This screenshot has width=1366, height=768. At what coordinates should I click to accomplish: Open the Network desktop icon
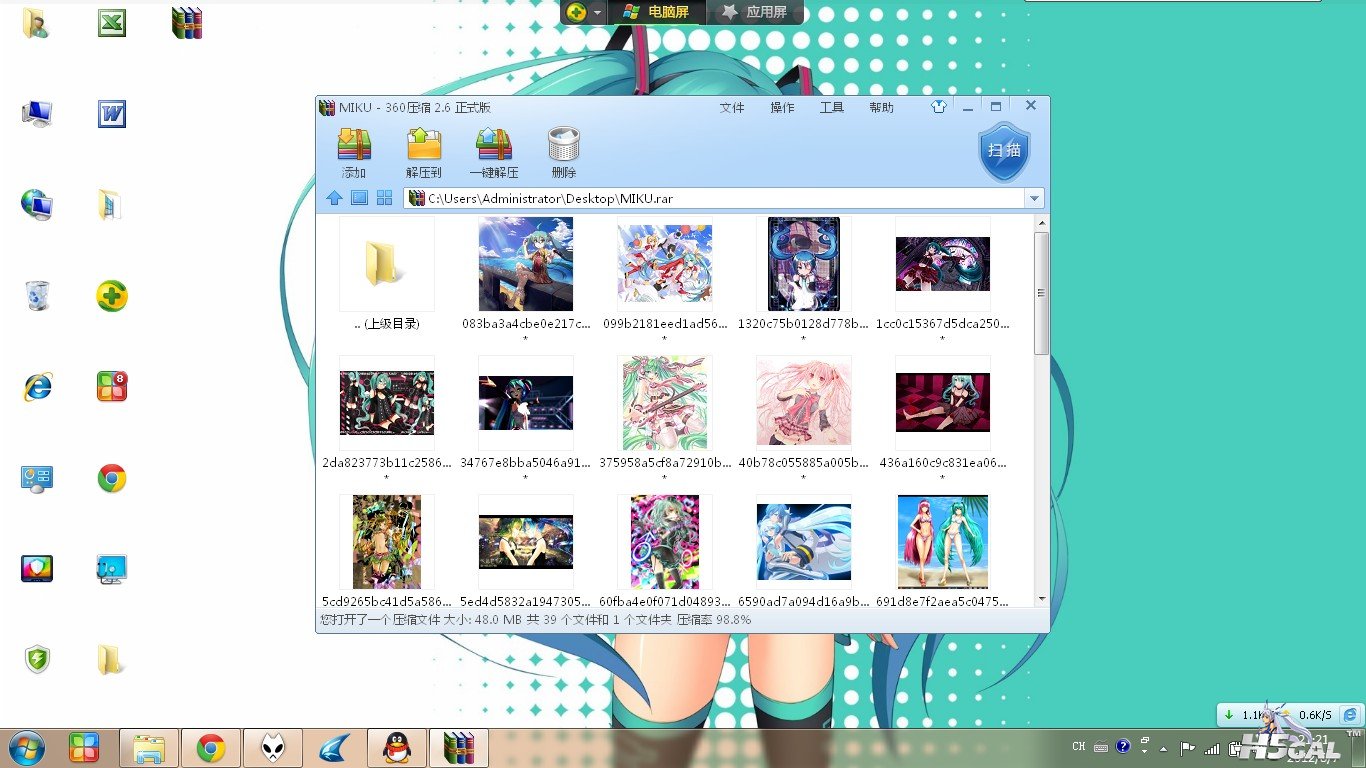pos(36,204)
